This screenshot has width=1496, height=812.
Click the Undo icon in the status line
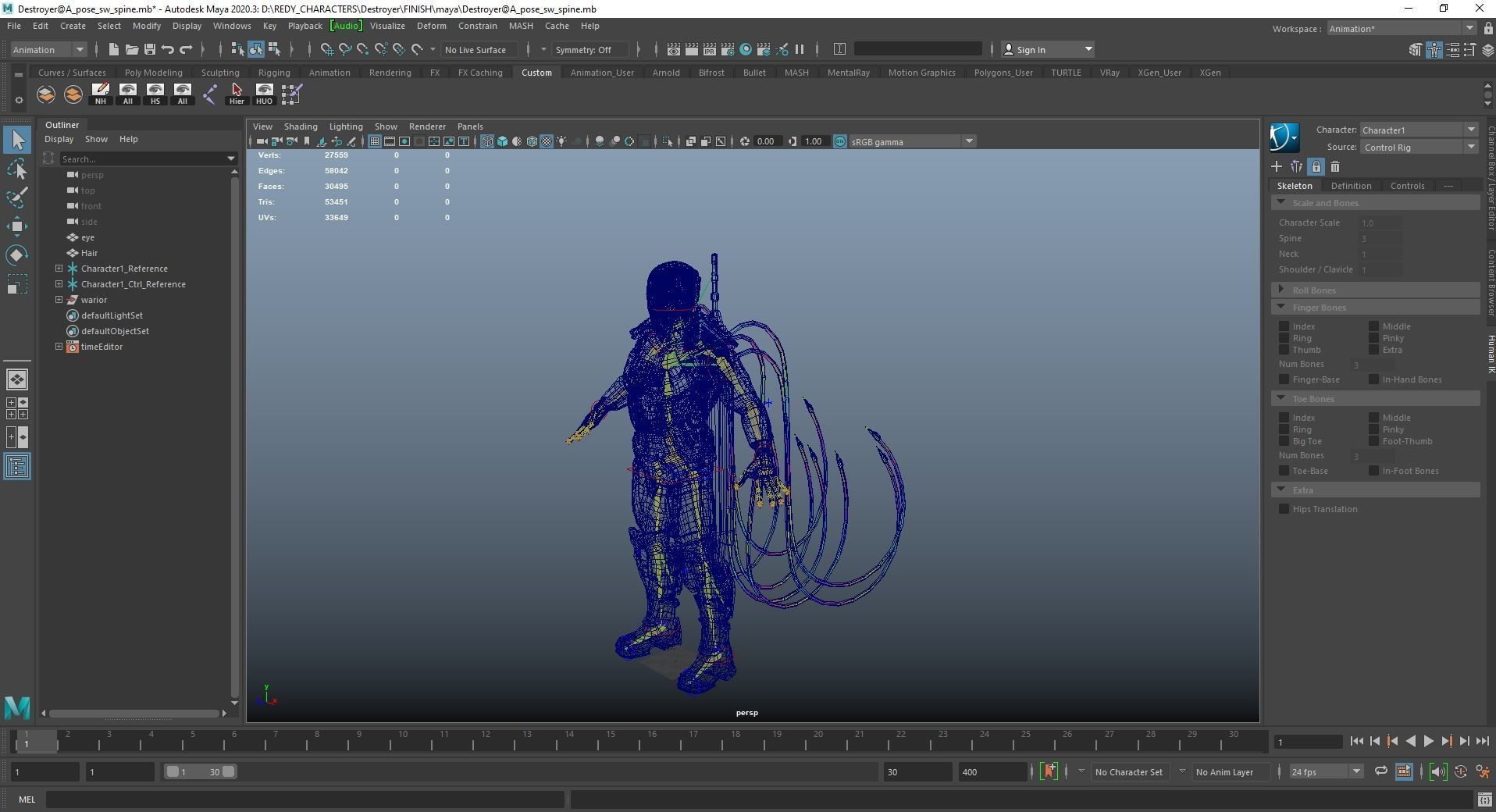(x=167, y=49)
